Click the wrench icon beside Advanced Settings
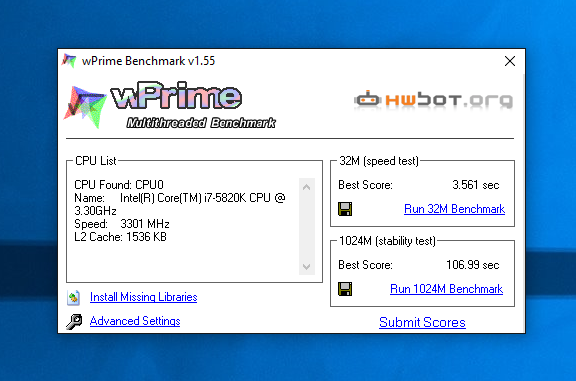Screen dimensions: 576x381 74,321
